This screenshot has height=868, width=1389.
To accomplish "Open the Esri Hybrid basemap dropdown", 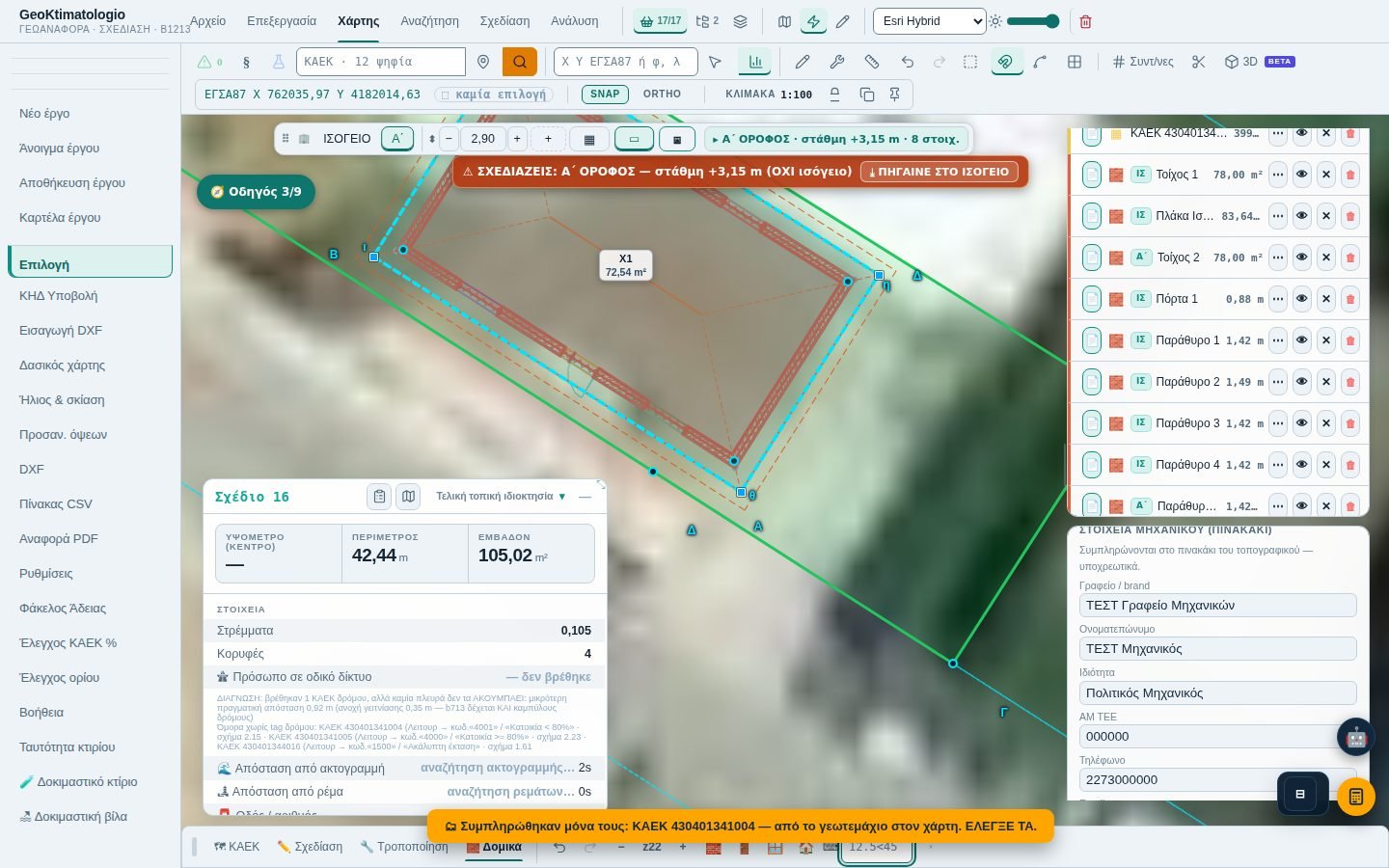I will 929,21.
